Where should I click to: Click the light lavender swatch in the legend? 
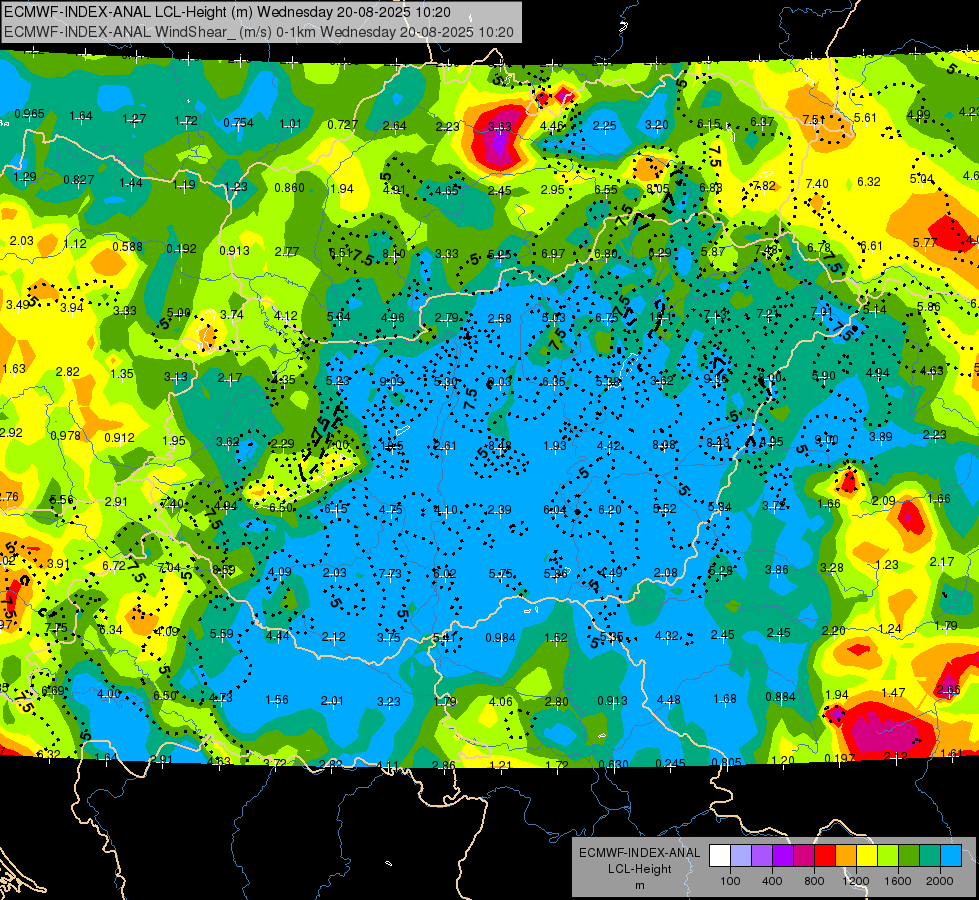740,856
